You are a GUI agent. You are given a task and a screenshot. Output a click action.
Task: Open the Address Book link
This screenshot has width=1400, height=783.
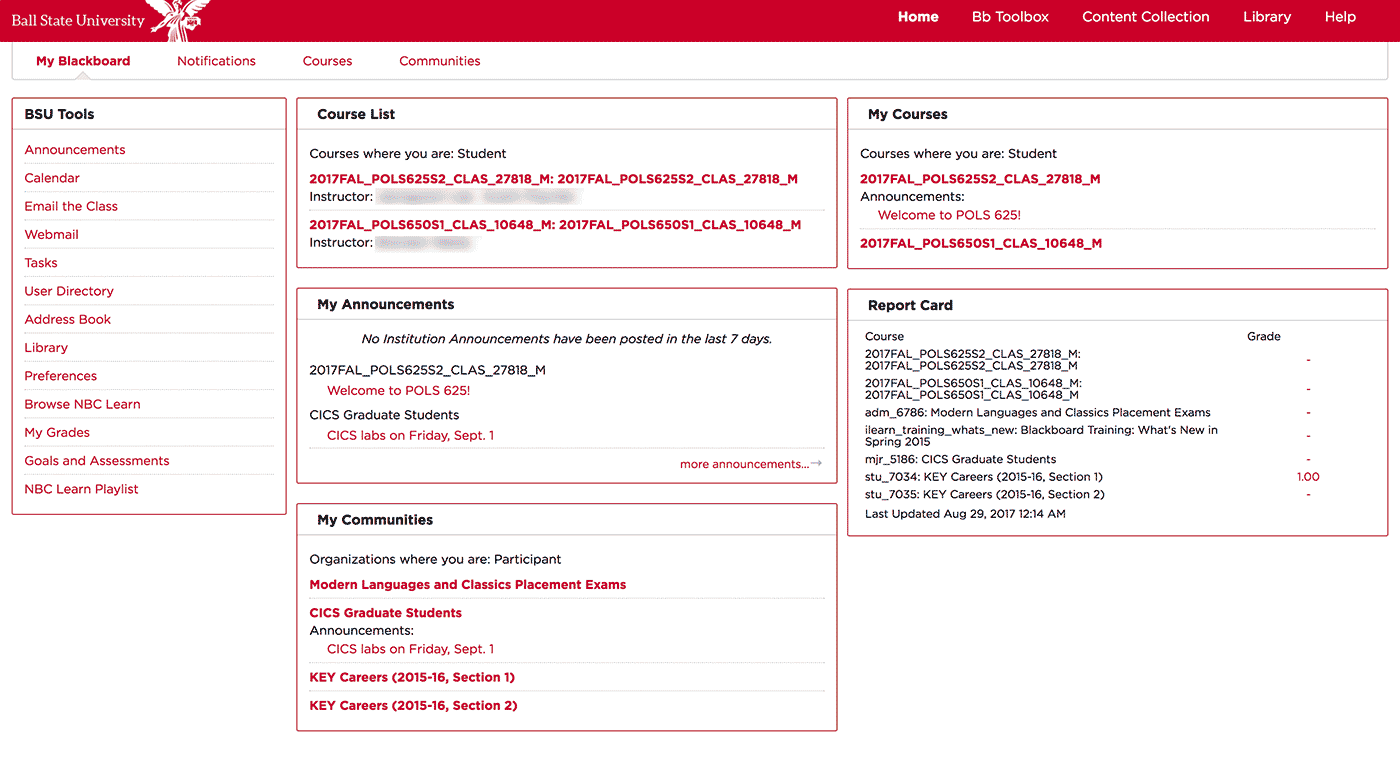68,319
